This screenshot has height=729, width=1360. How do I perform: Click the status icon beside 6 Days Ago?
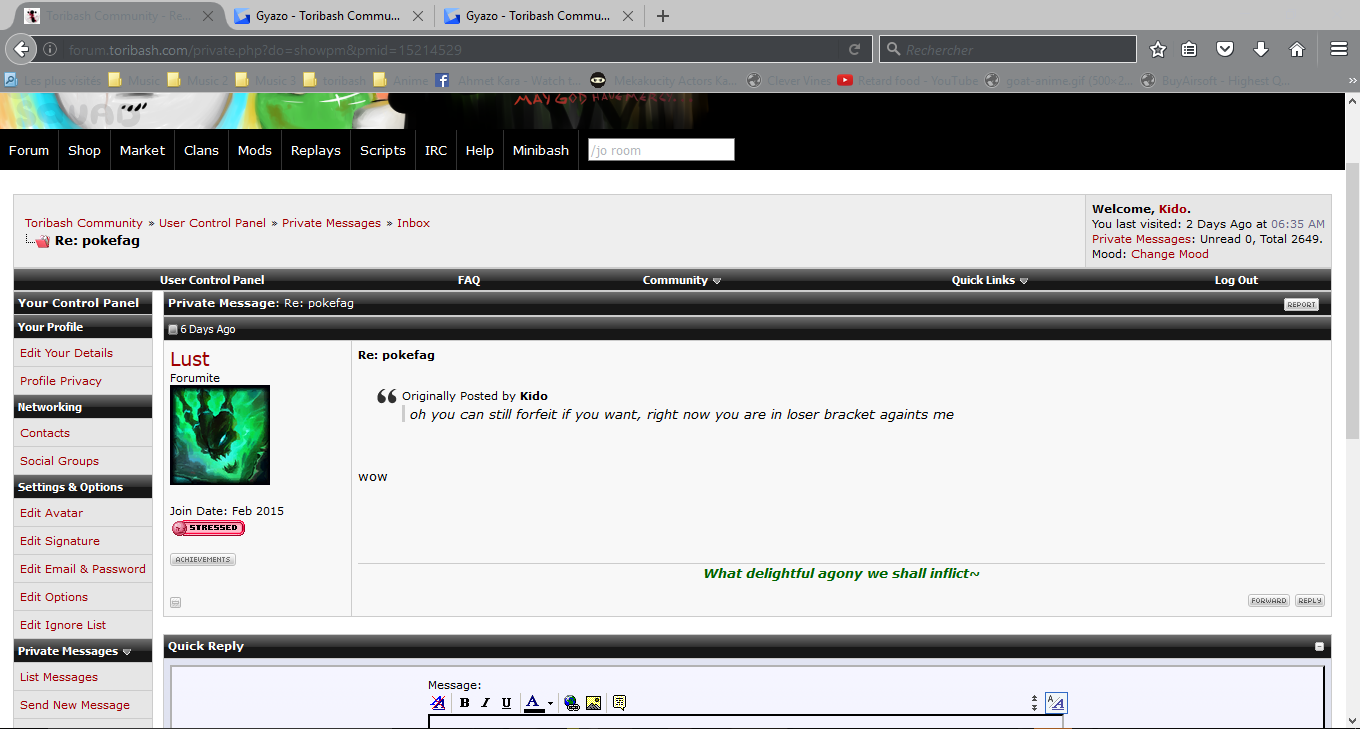(x=173, y=330)
